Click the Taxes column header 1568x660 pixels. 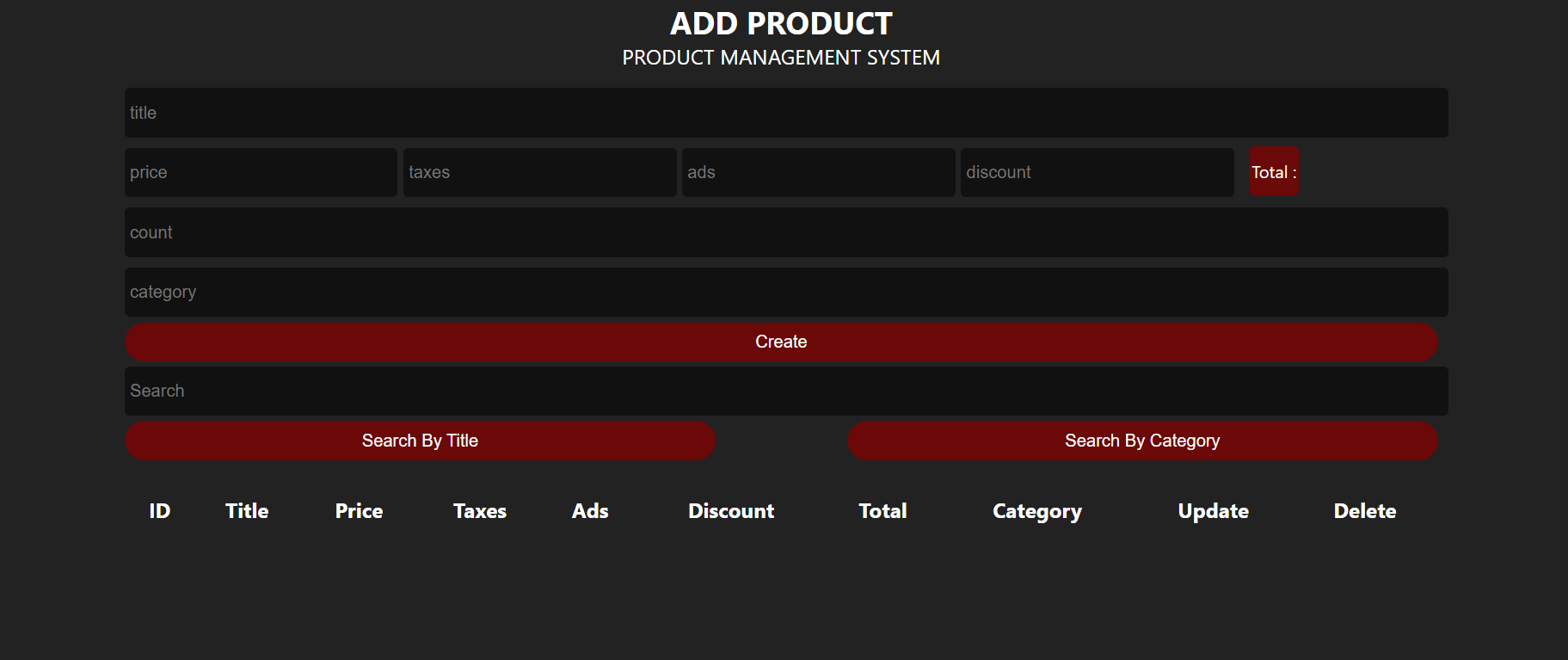click(x=480, y=511)
